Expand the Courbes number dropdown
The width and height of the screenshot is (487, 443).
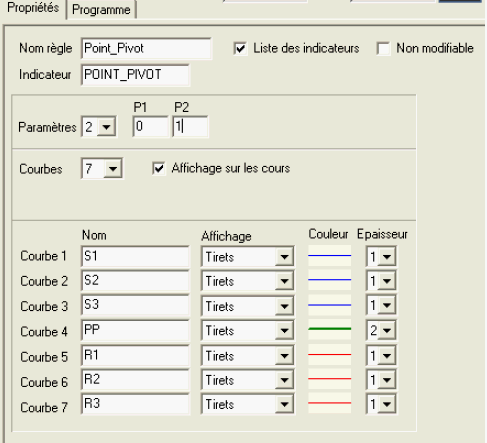coord(113,169)
